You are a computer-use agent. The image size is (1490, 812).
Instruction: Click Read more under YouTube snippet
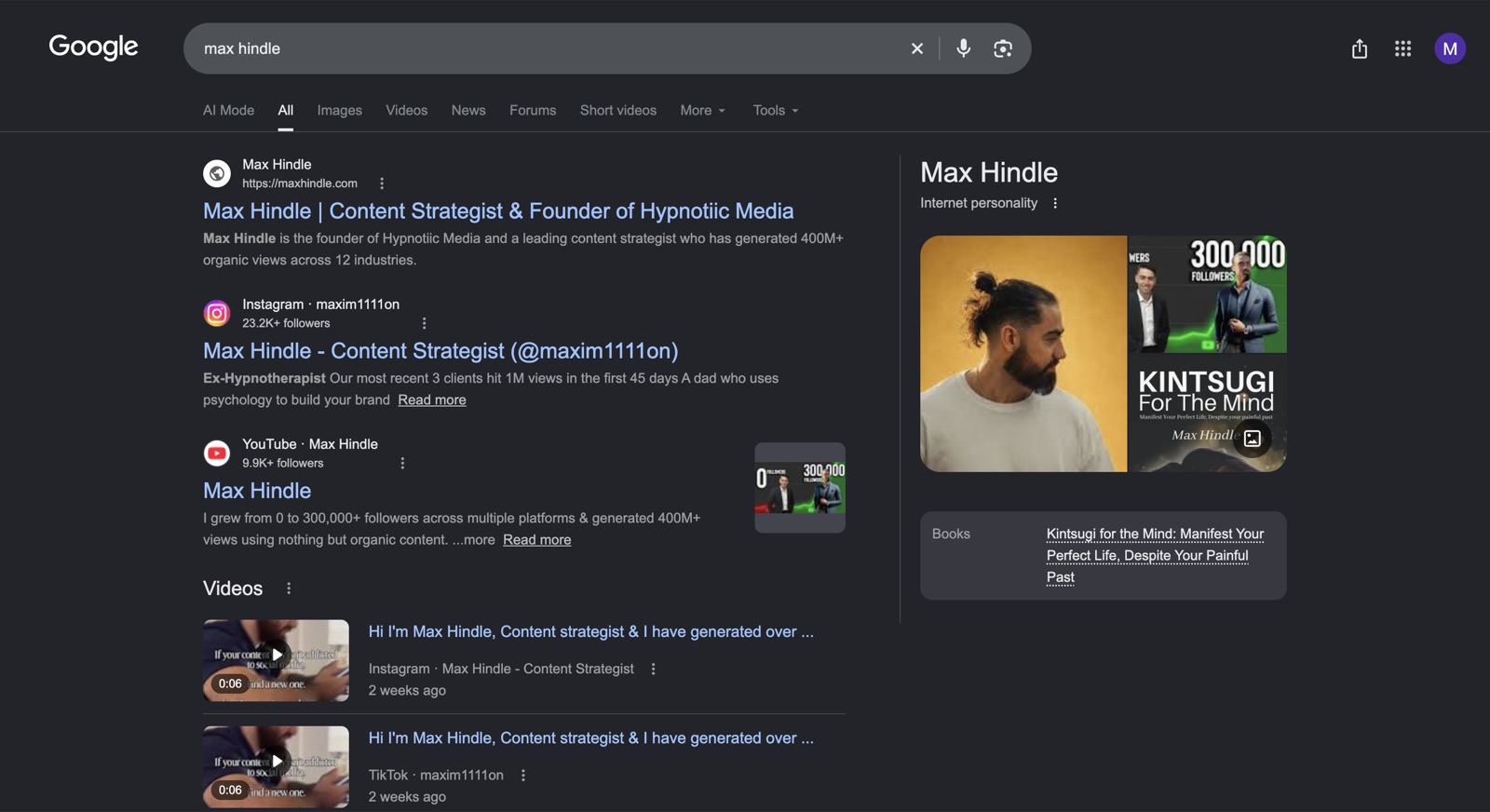(537, 539)
